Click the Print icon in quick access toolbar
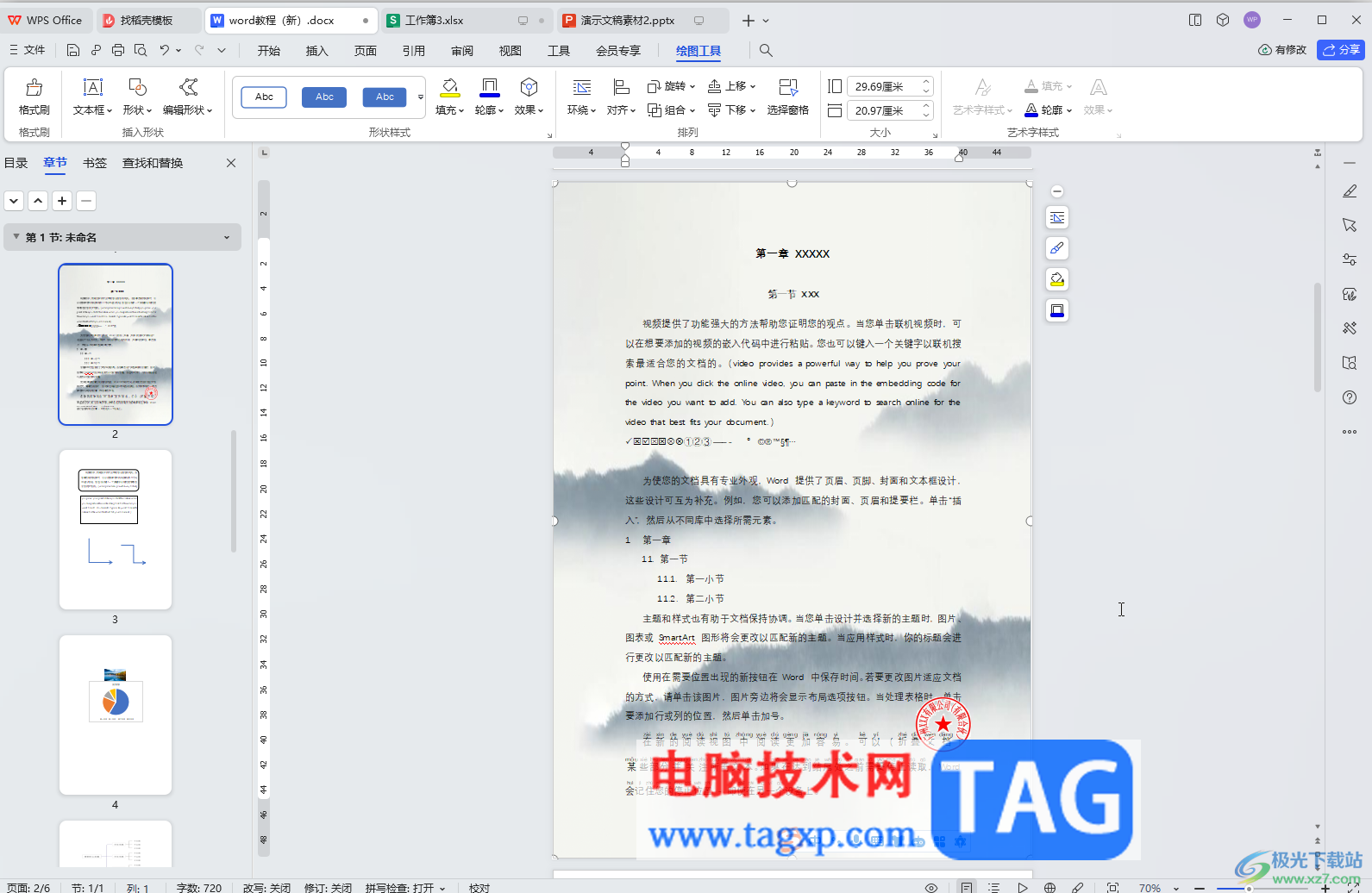Viewport: 1372px width, 893px height. (x=118, y=50)
